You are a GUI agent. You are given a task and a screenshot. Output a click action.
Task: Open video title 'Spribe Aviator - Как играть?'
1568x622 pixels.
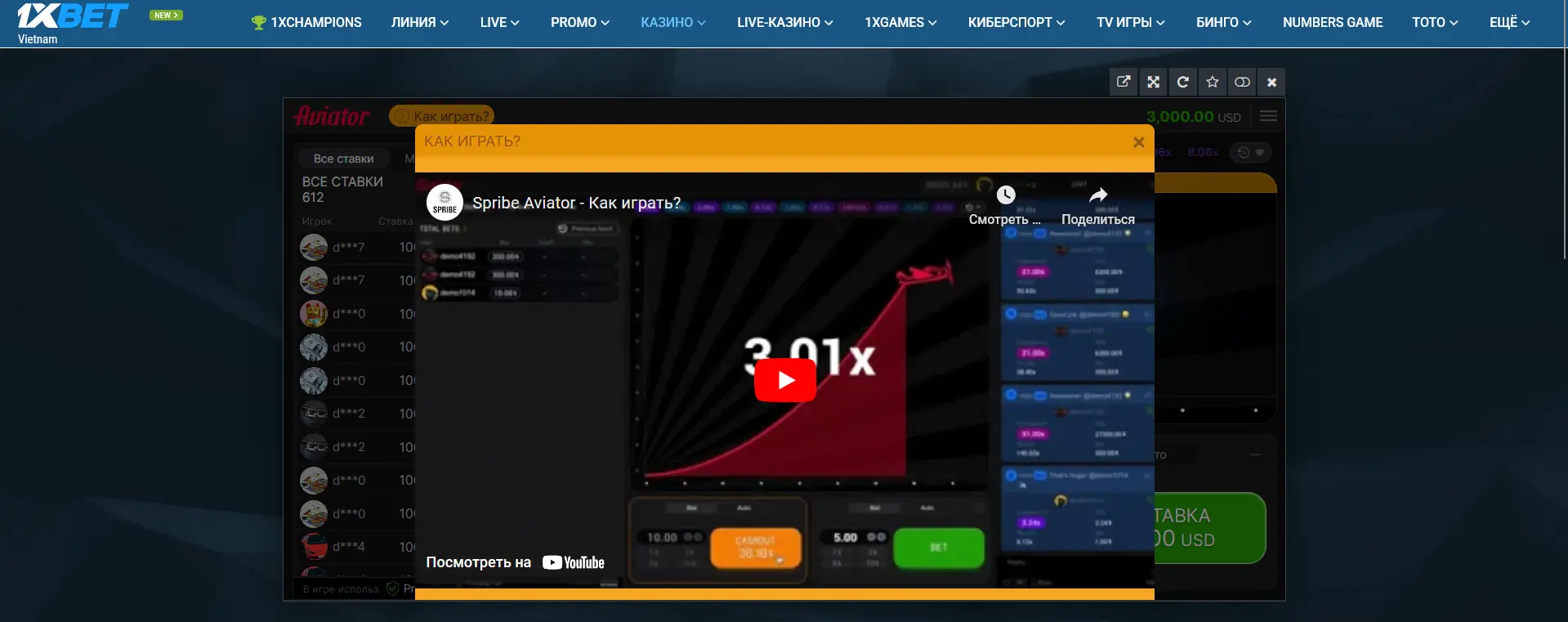pyautogui.click(x=576, y=203)
